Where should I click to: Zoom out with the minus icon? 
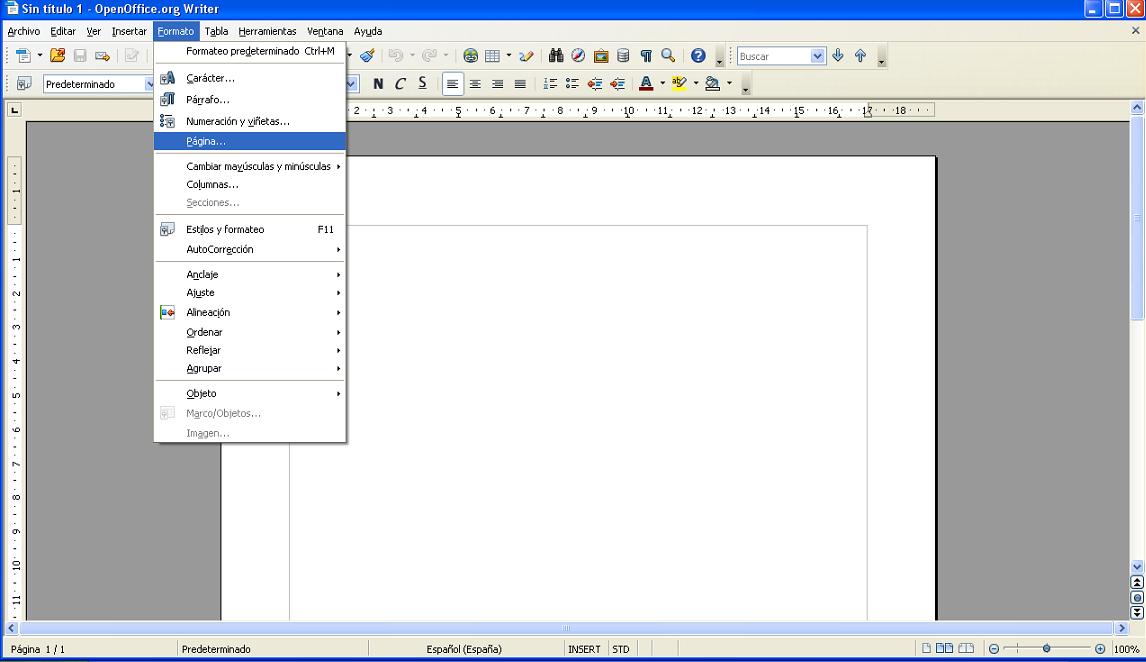(994, 649)
